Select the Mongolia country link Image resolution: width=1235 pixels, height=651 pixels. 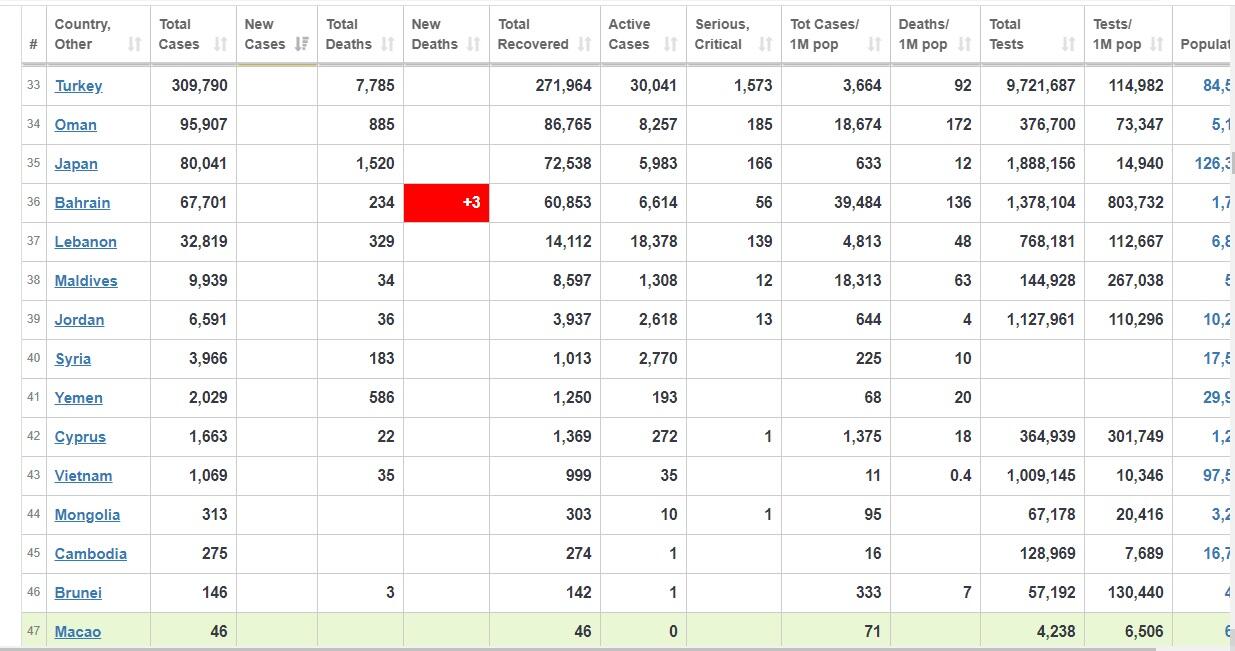click(x=87, y=515)
